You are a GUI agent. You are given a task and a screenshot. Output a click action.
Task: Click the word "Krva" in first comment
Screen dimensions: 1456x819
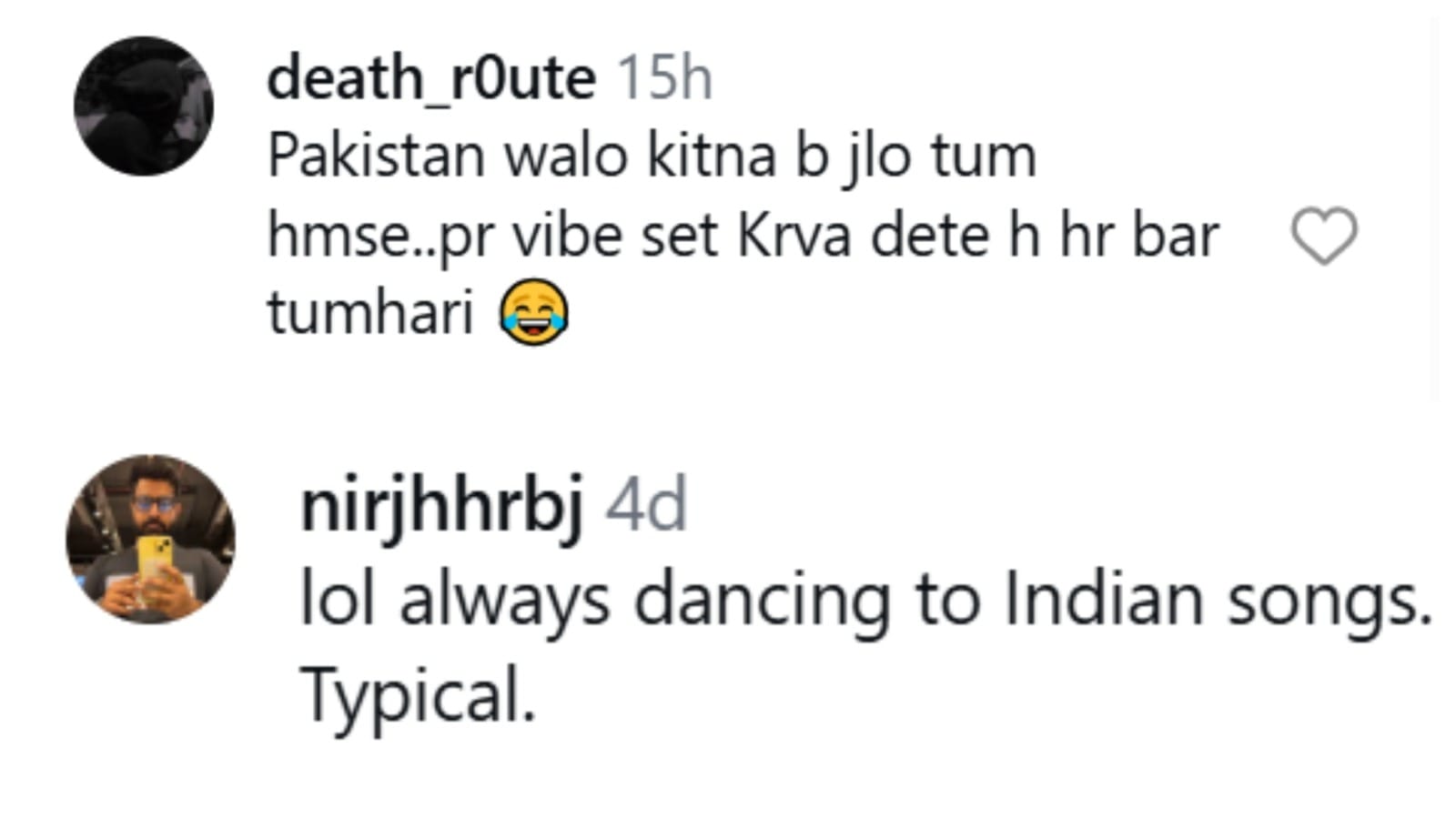tap(794, 236)
